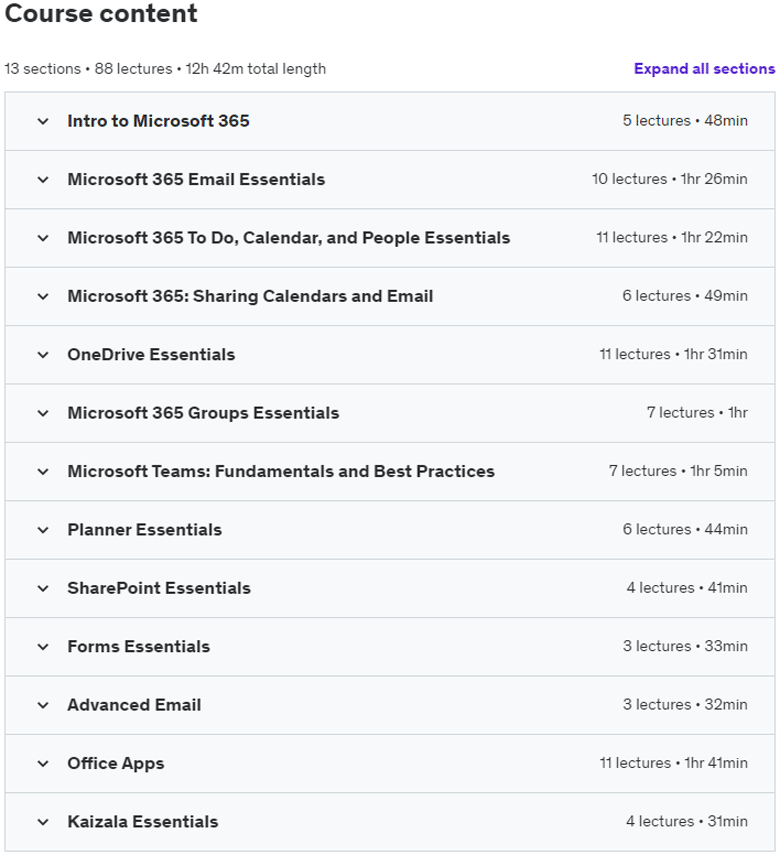The height and width of the screenshot is (855, 780).
Task: Click the '3 lectures • 32min' text
Action: [x=685, y=704]
